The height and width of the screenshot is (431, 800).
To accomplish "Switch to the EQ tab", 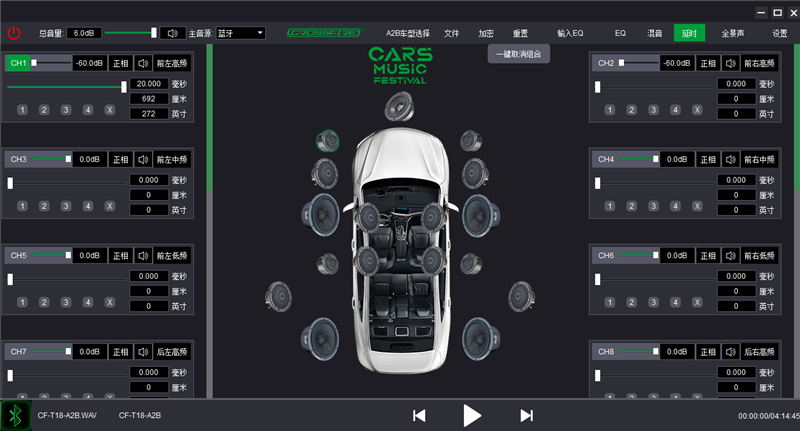I will tap(620, 33).
